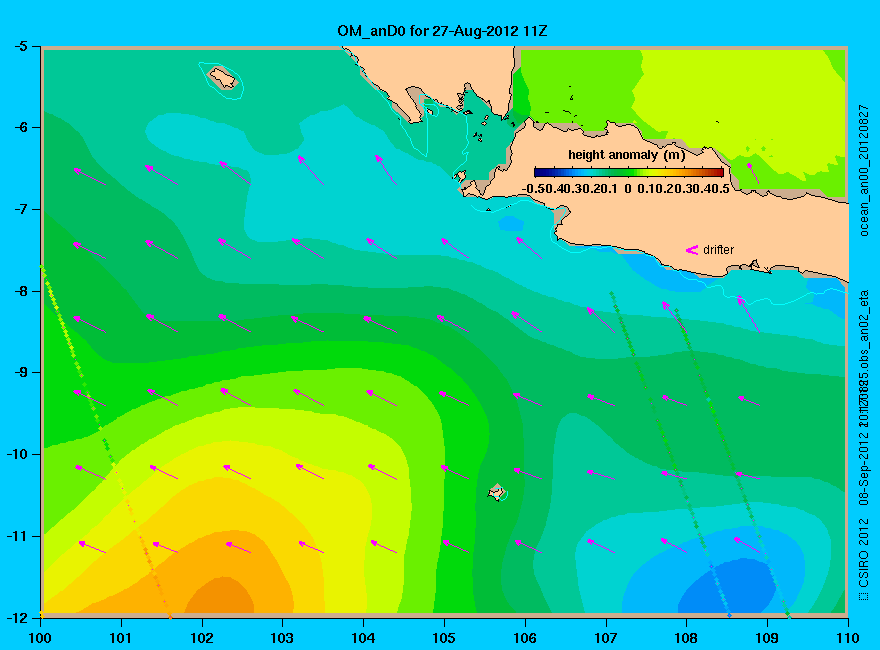Click the y-axis label -8

[x=20, y=291]
